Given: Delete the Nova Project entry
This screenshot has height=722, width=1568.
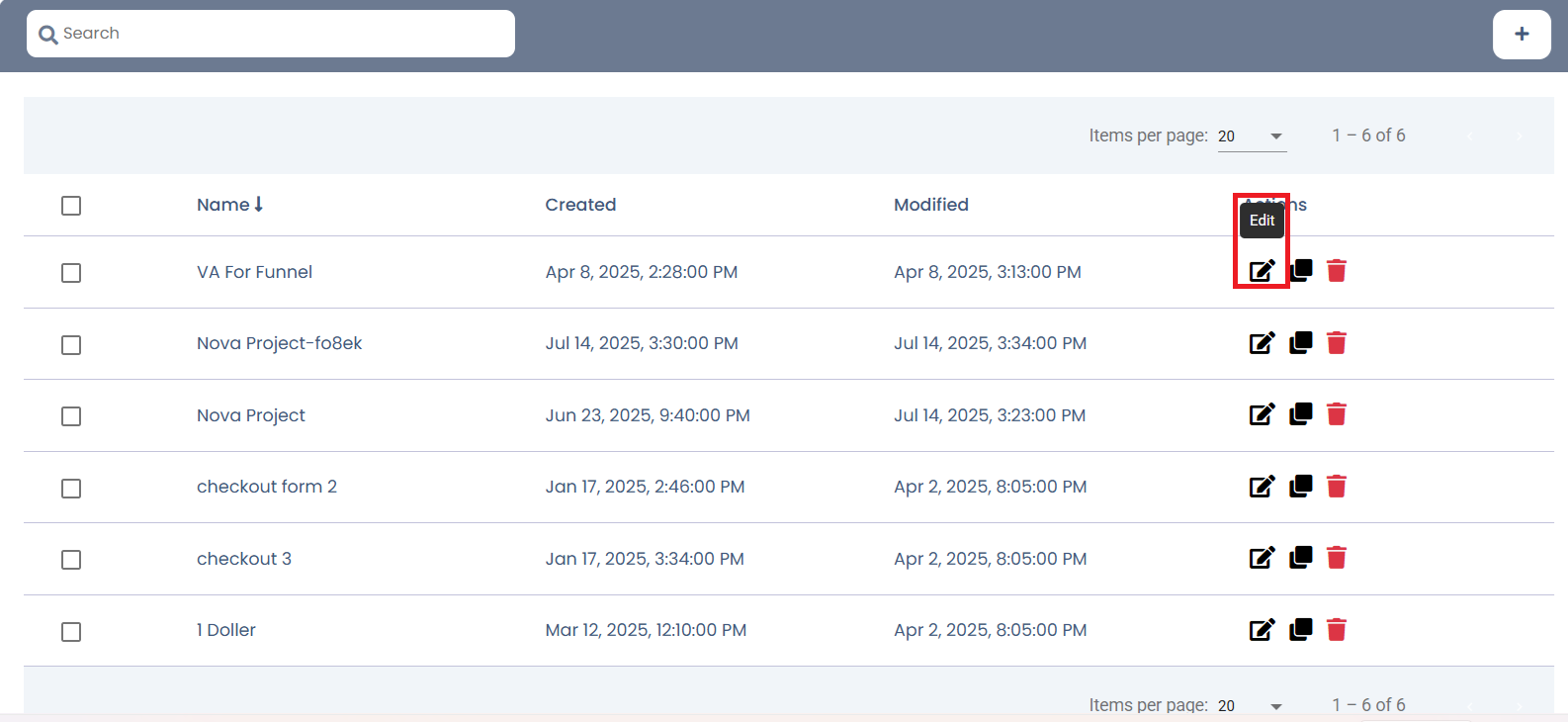Looking at the screenshot, I should click(x=1337, y=414).
